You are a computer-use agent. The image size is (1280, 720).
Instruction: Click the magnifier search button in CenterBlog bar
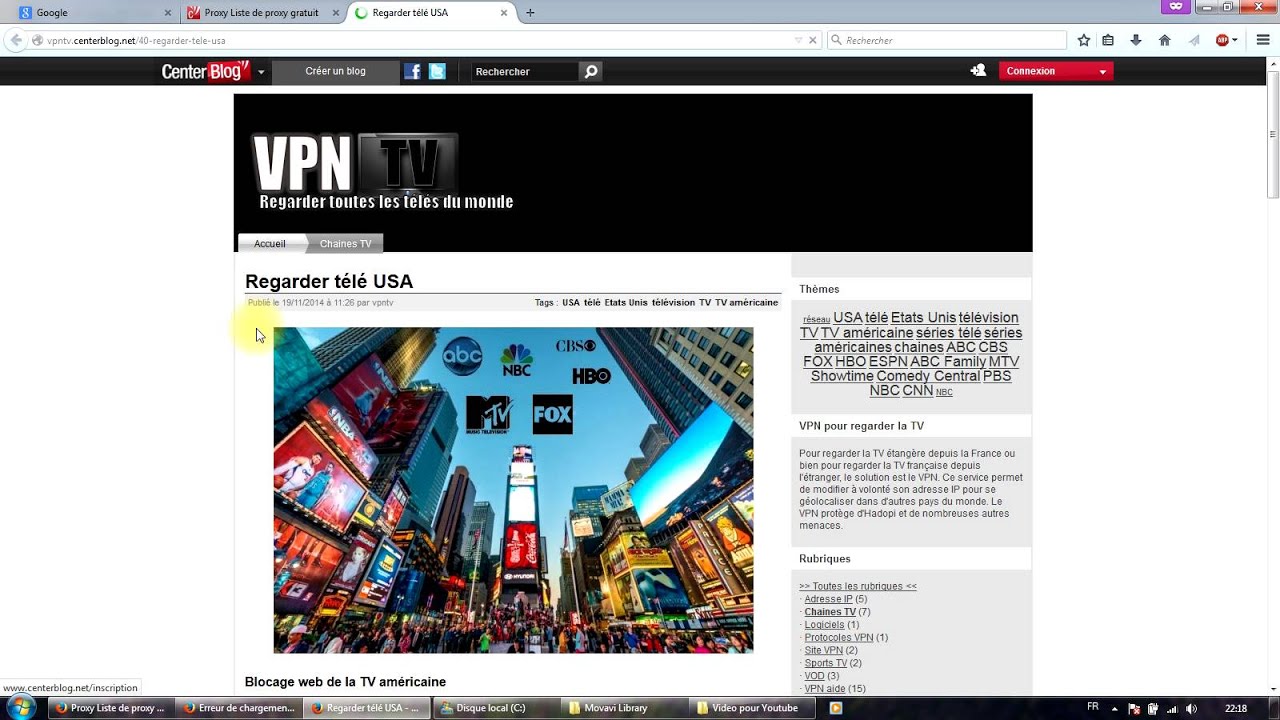(x=591, y=71)
